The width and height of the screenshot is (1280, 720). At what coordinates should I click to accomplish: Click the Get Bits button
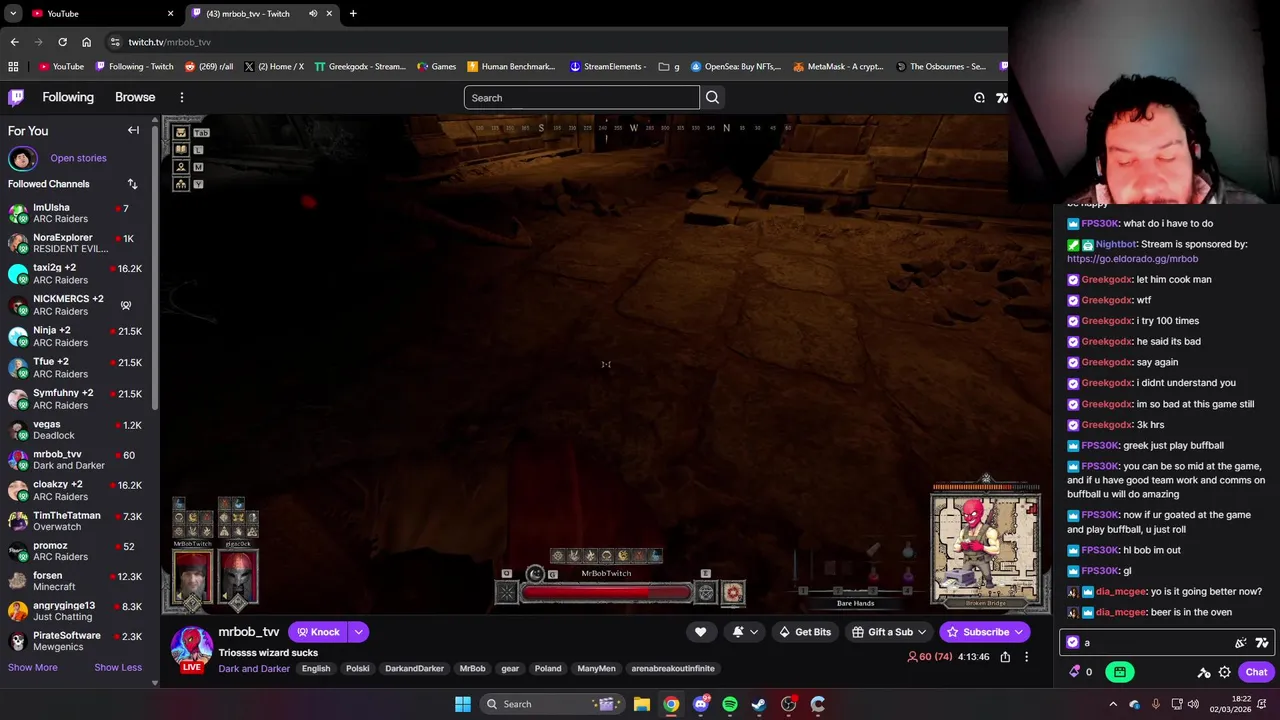[x=805, y=632]
